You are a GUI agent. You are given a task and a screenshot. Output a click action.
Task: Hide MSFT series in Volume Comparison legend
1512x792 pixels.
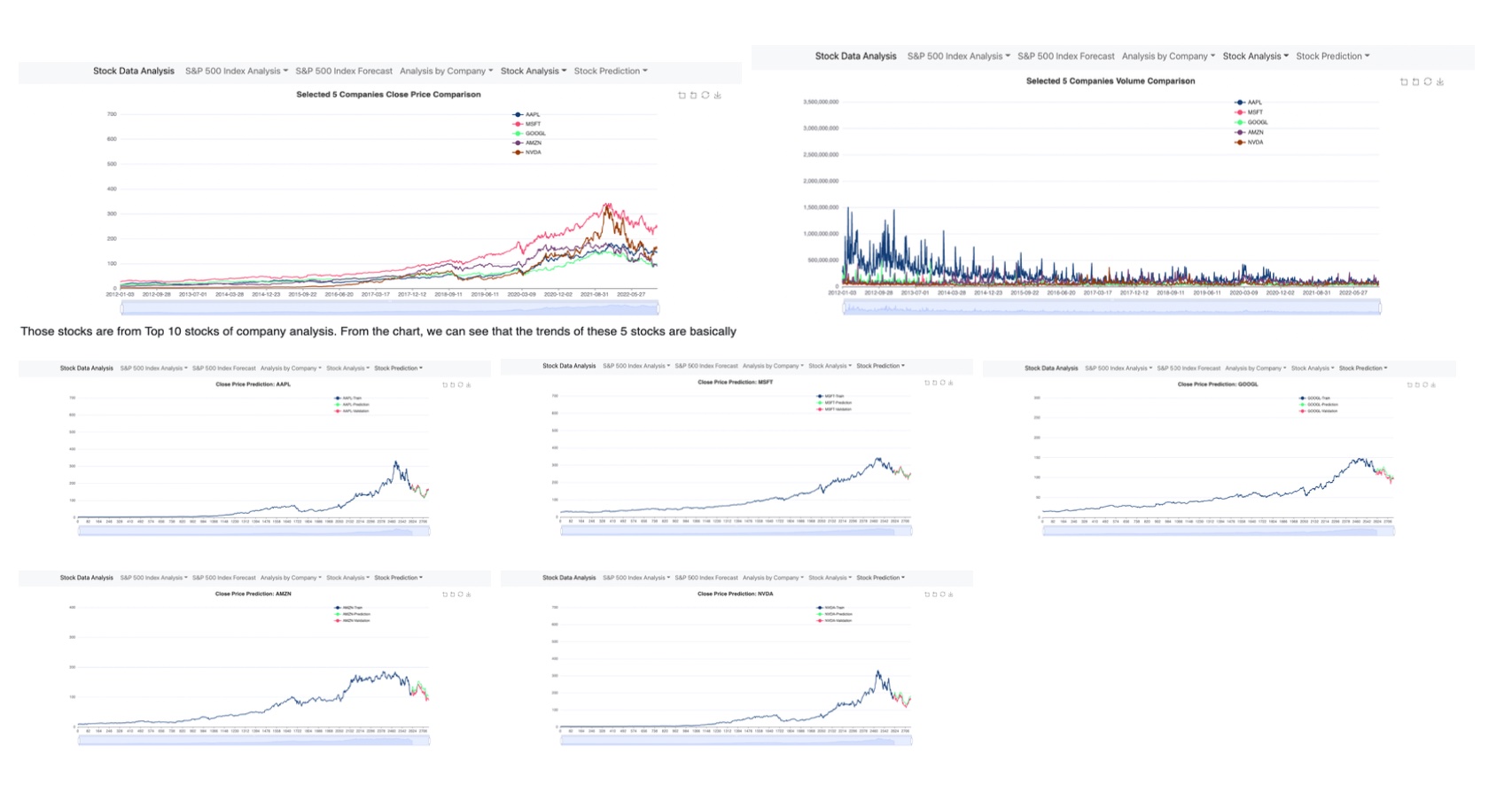pos(1249,113)
